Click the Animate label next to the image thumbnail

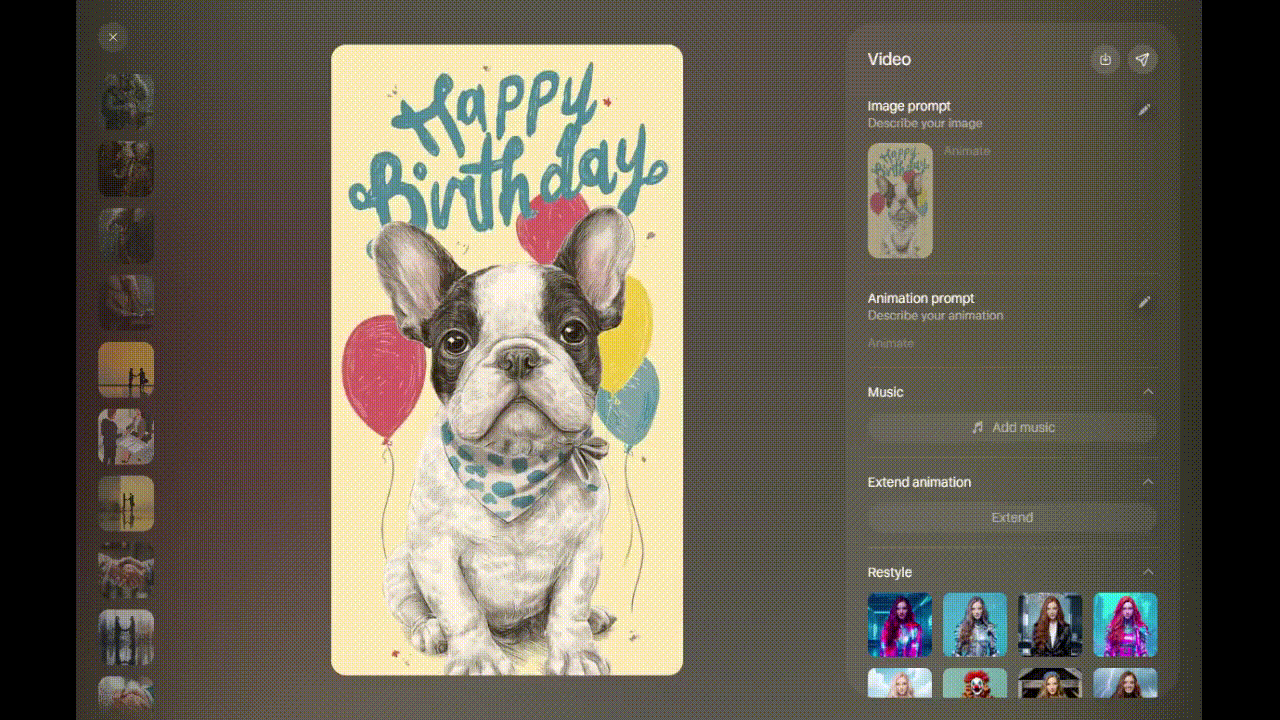(x=967, y=151)
